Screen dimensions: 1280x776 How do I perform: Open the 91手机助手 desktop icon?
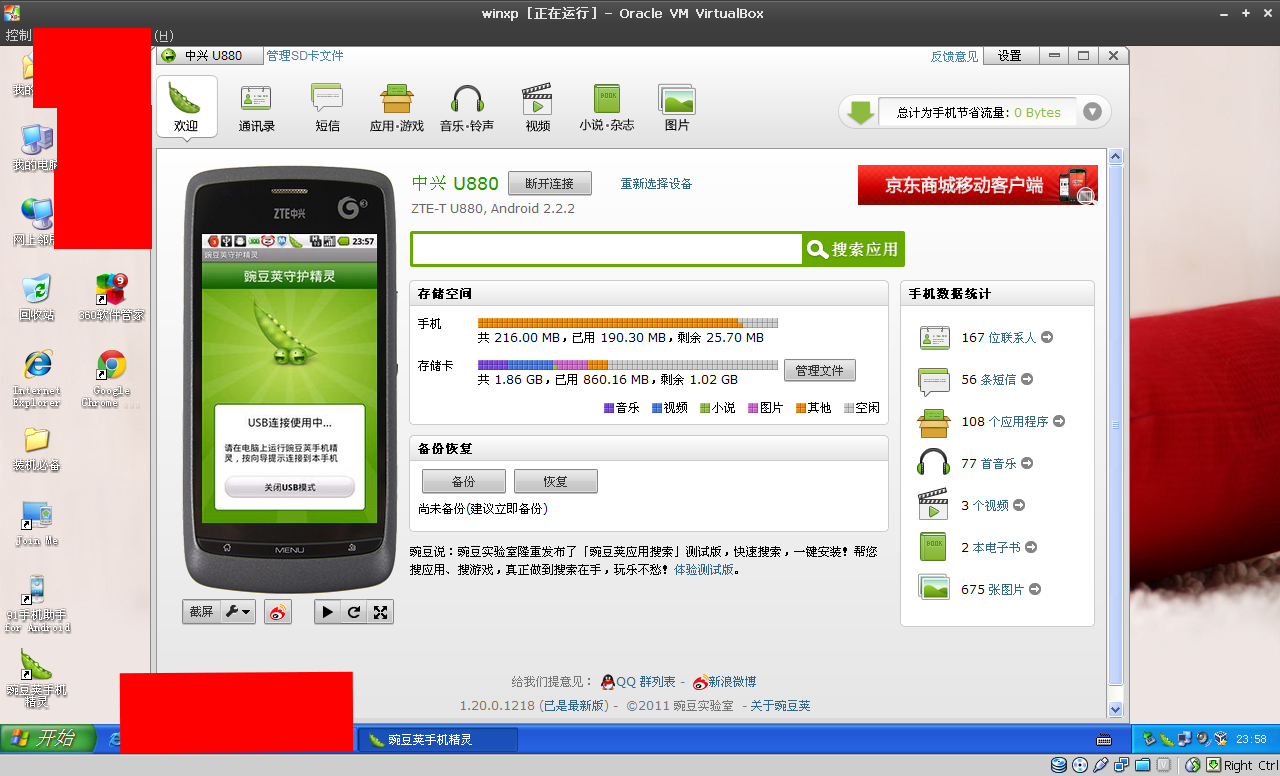point(37,603)
